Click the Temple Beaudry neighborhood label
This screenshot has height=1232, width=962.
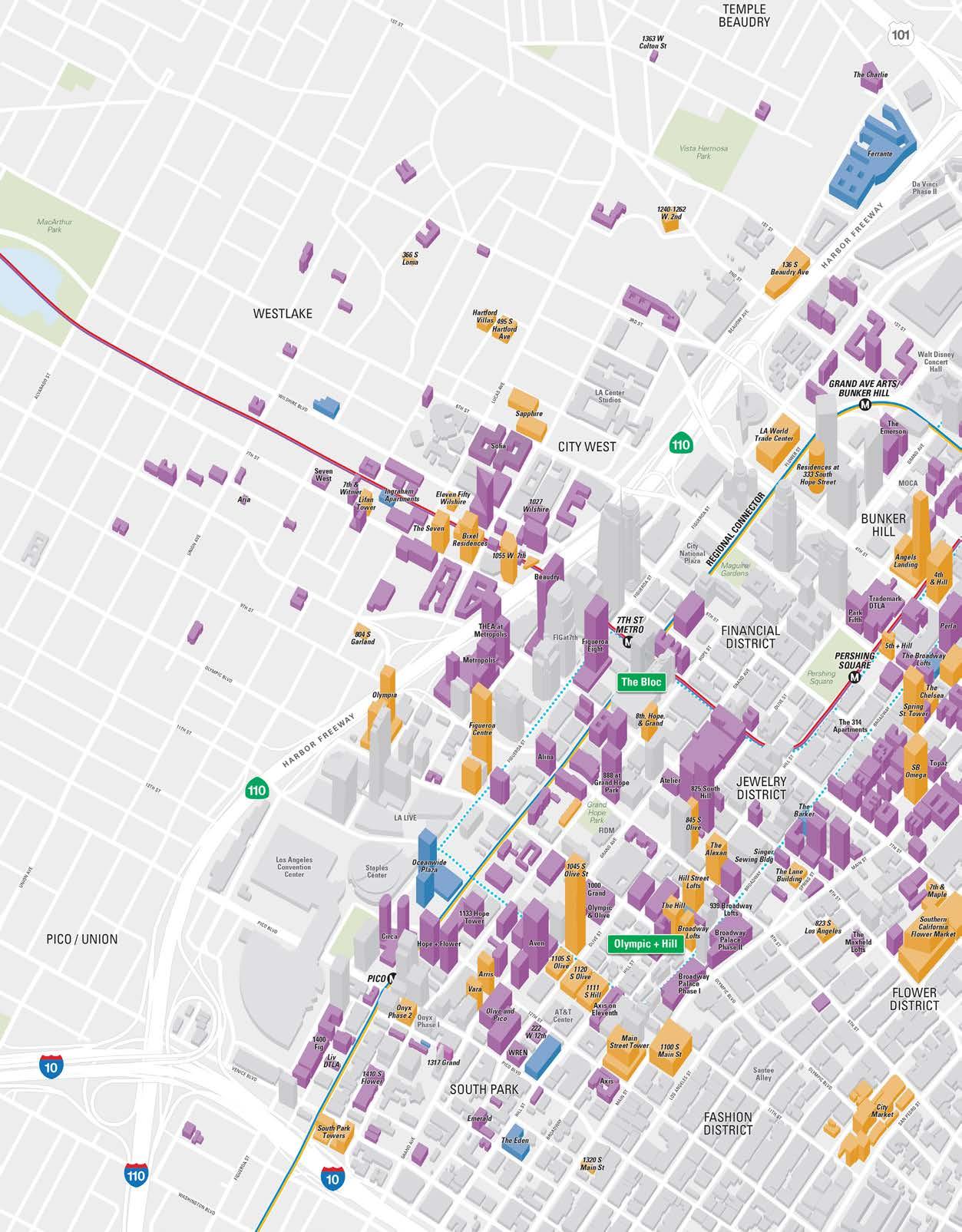click(744, 15)
